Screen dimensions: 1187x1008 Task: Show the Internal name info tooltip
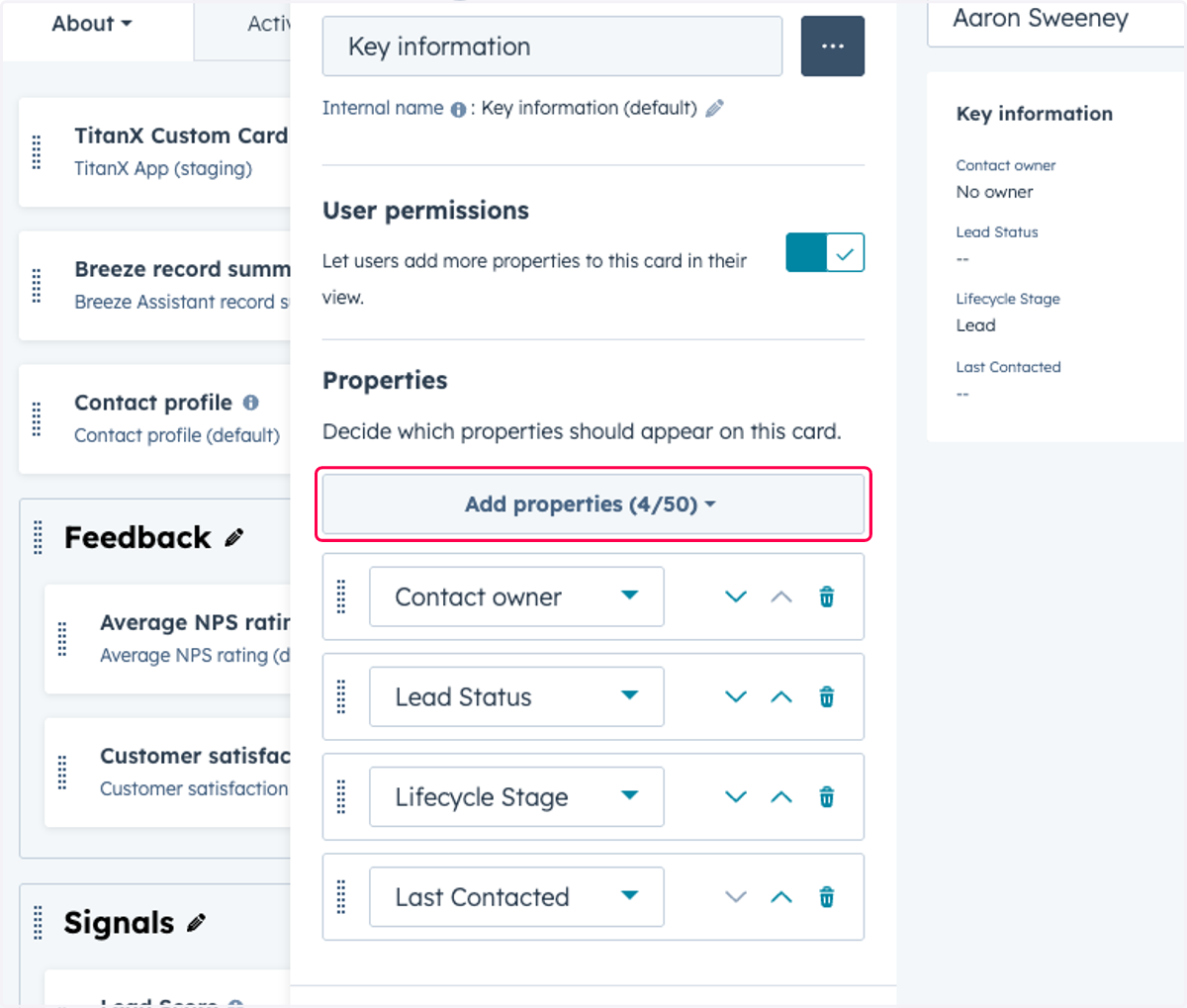tap(458, 110)
